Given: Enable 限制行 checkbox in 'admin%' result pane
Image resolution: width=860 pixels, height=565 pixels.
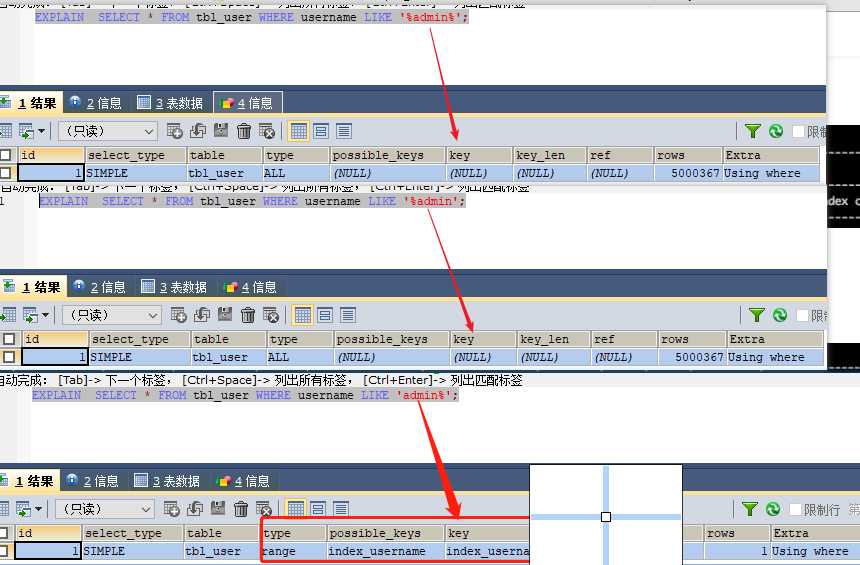Looking at the screenshot, I should click(795, 509).
